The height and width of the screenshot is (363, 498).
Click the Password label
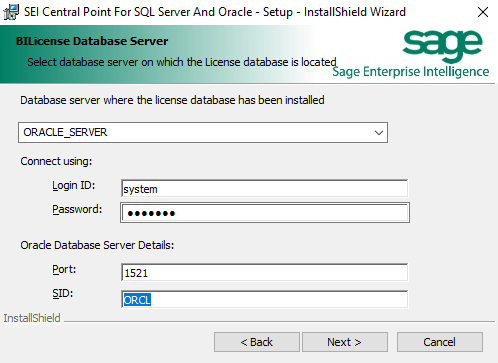coord(77,209)
